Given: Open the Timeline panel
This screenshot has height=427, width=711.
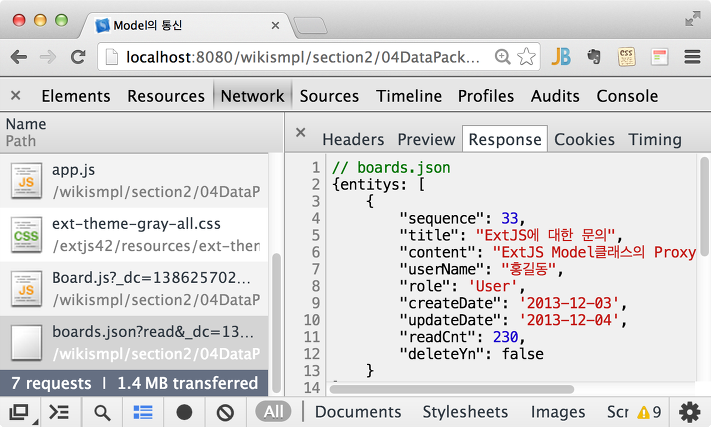Looking at the screenshot, I should (409, 96).
